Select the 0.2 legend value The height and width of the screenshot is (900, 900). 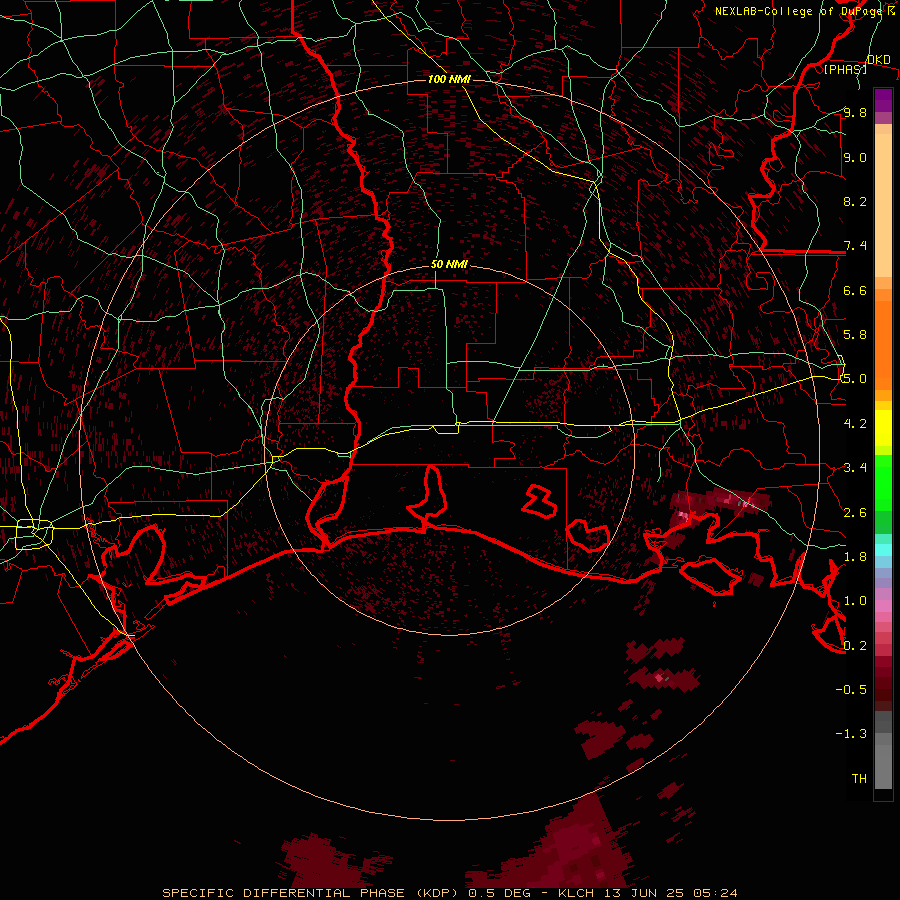(855, 646)
